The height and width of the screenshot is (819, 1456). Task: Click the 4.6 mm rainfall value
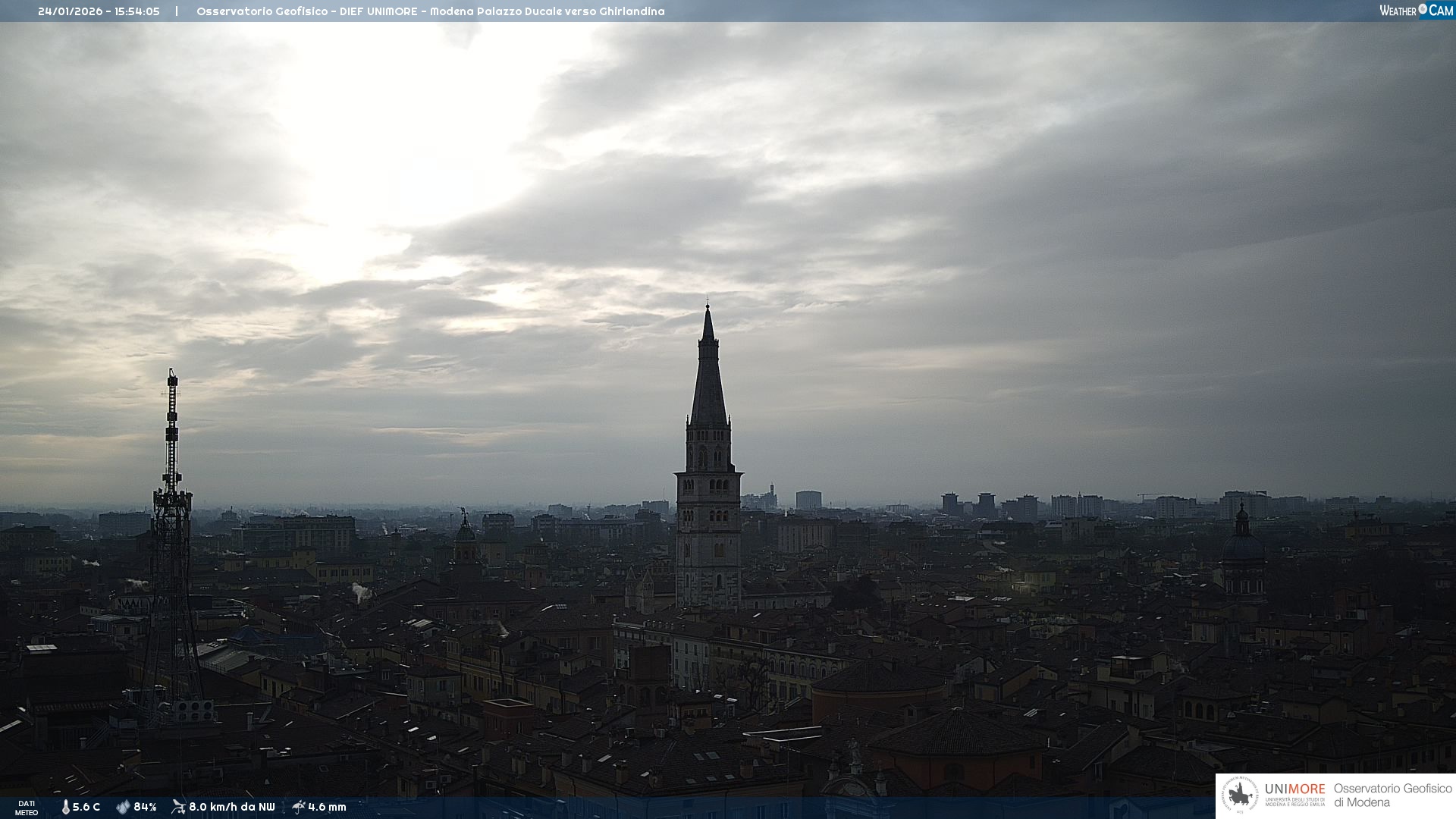click(327, 807)
